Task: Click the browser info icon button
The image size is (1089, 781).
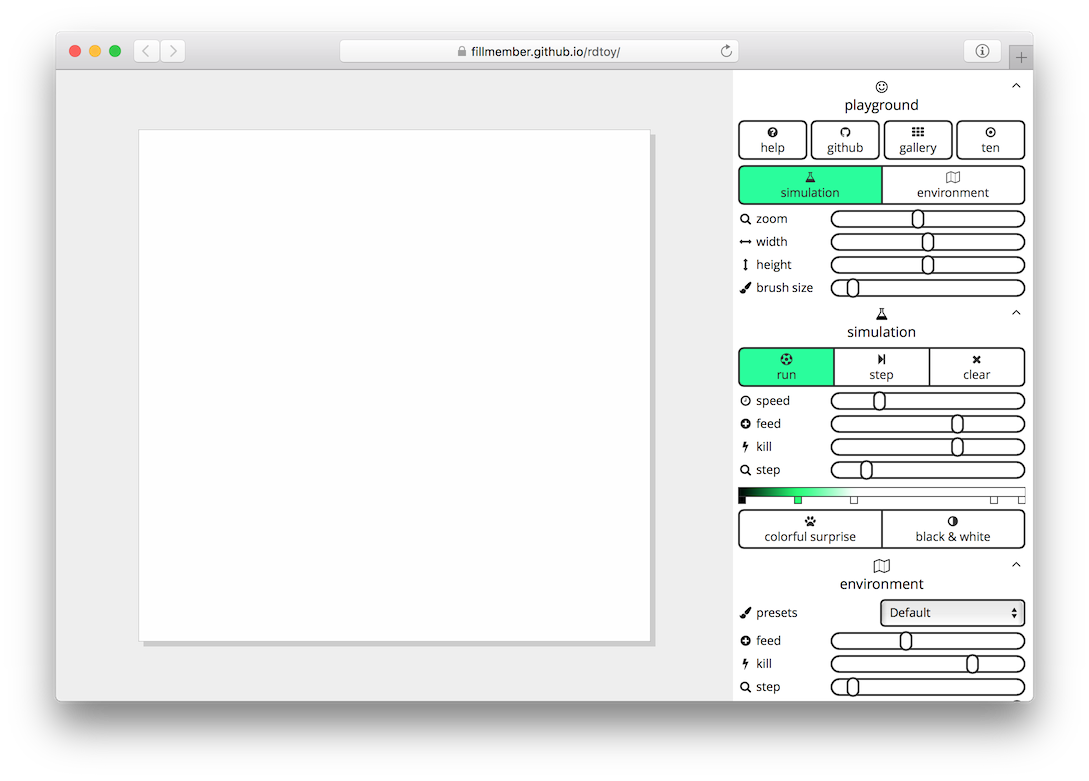Action: (x=982, y=51)
